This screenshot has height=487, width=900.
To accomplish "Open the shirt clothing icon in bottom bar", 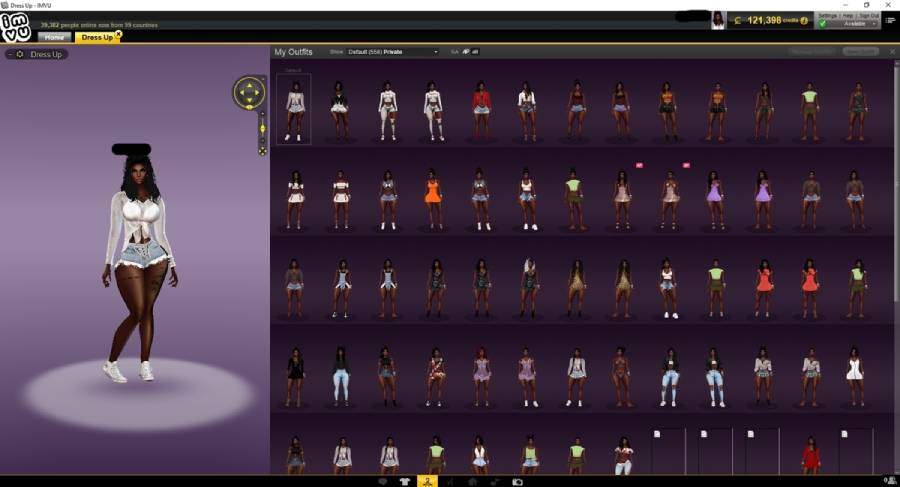I will click(405, 481).
